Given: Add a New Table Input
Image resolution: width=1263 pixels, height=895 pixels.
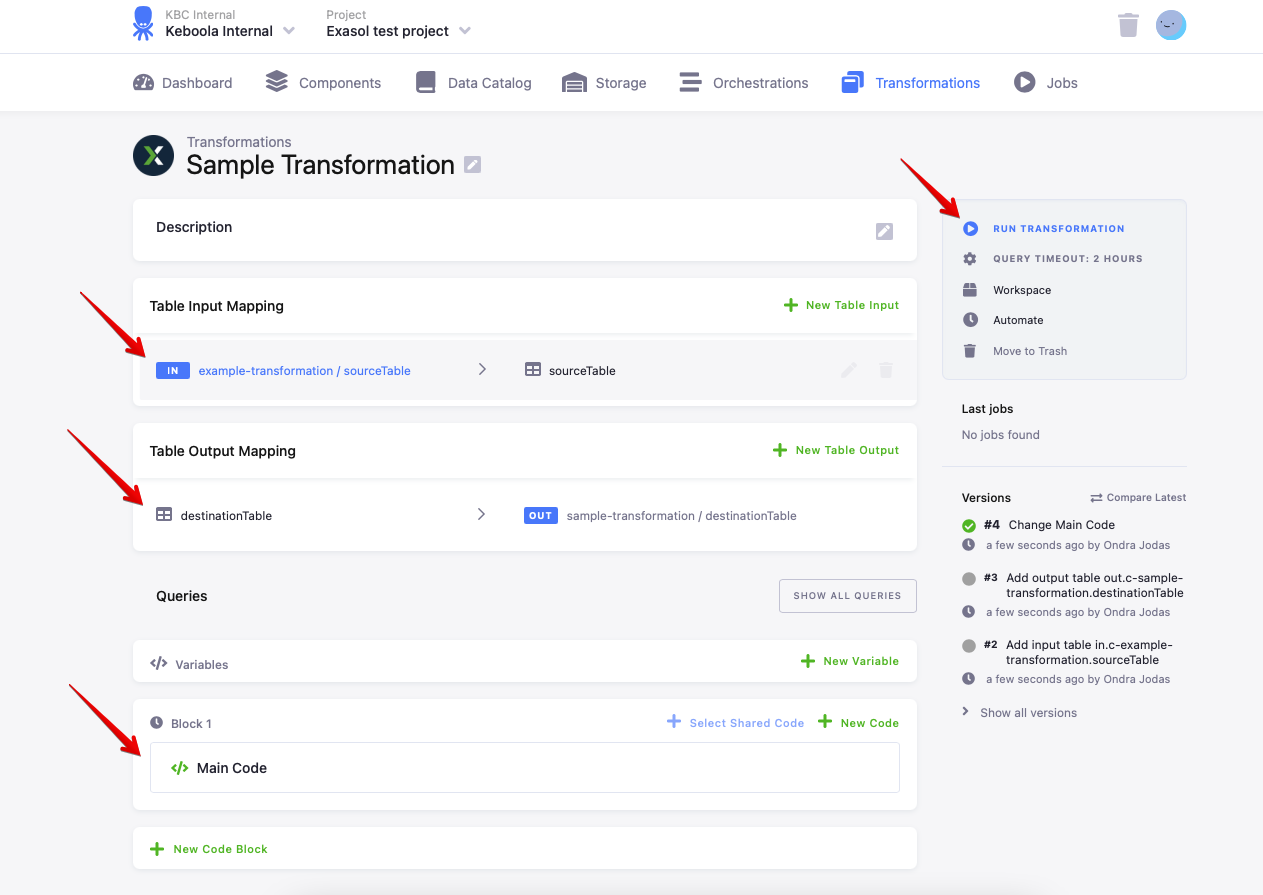Looking at the screenshot, I should point(841,305).
